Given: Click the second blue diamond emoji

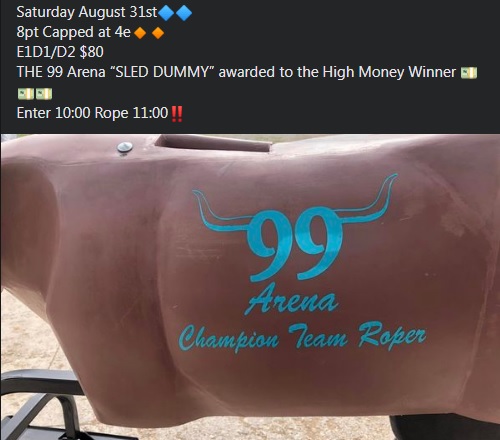Looking at the screenshot, I should 184,13.
